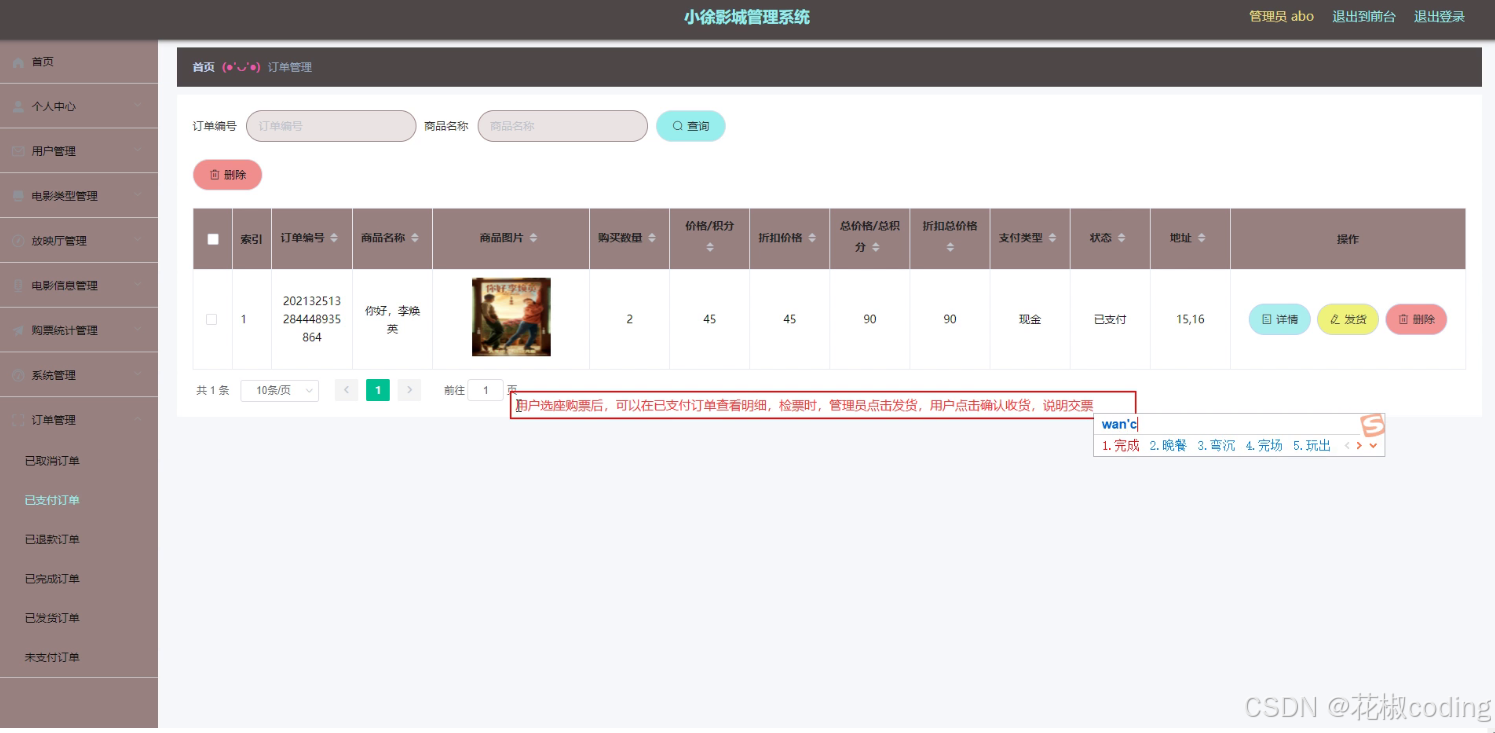Focus the 订单编号 search input

coord(331,126)
